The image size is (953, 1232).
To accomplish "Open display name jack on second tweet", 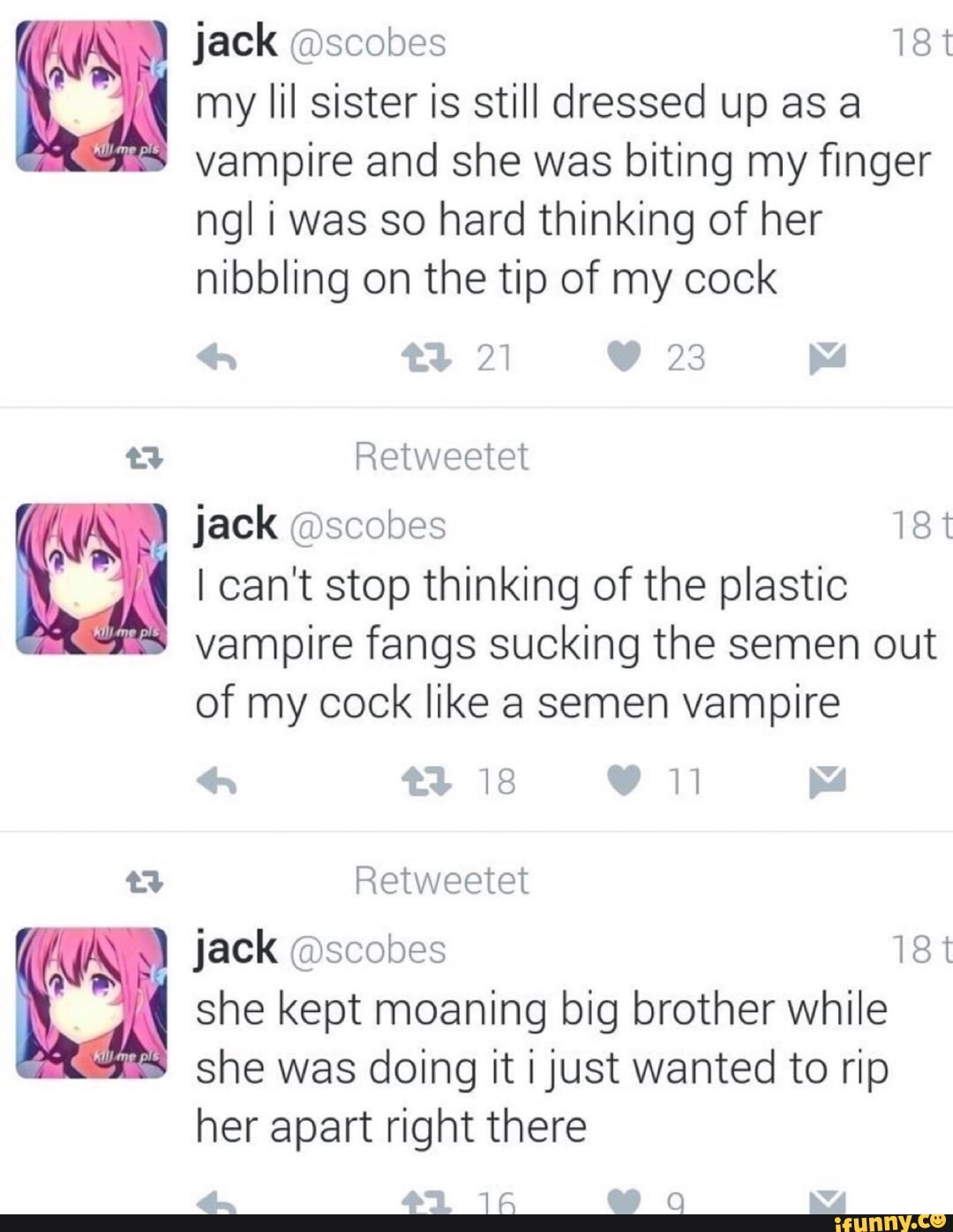I will [236, 525].
